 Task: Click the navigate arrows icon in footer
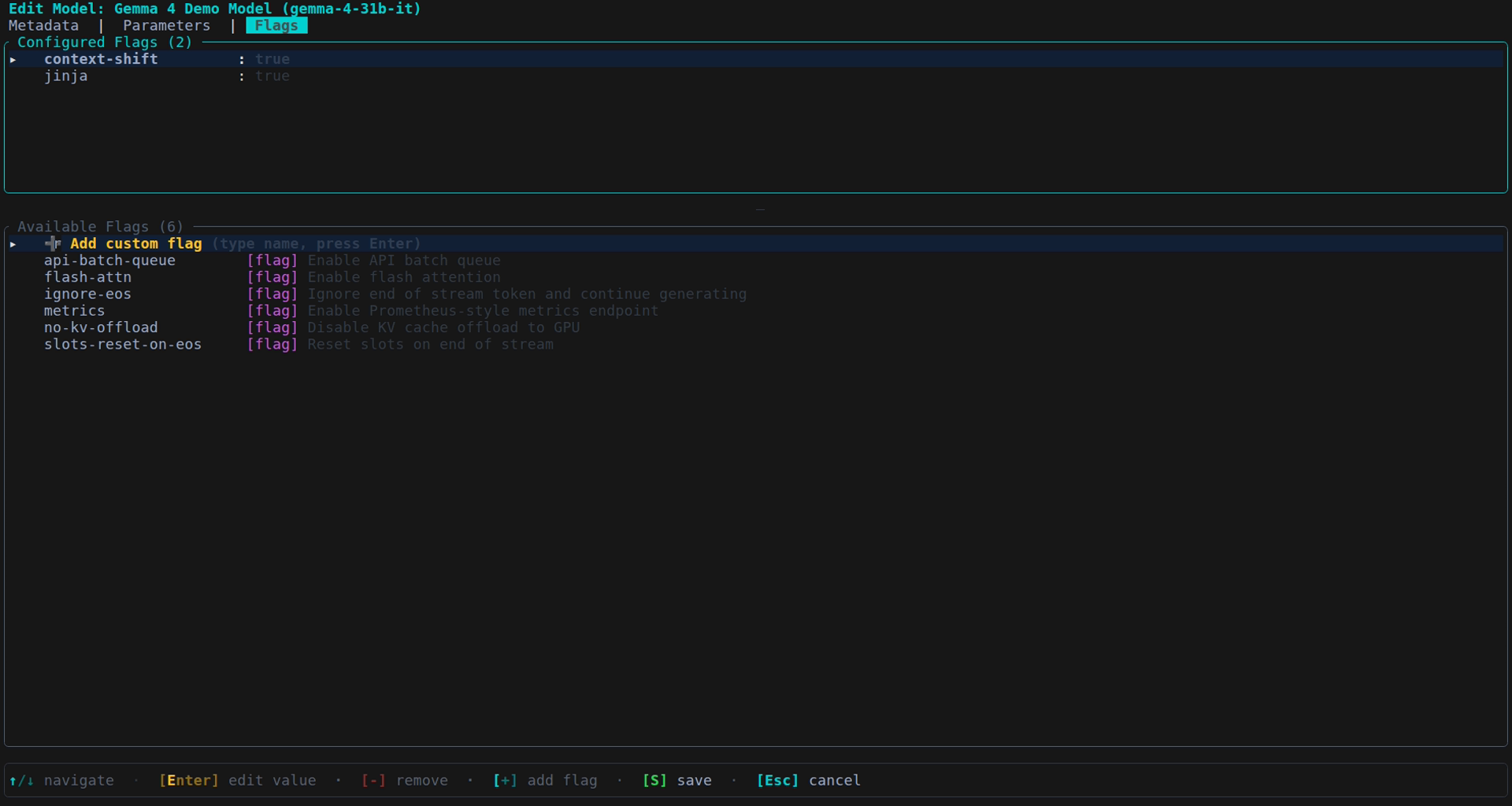21,781
